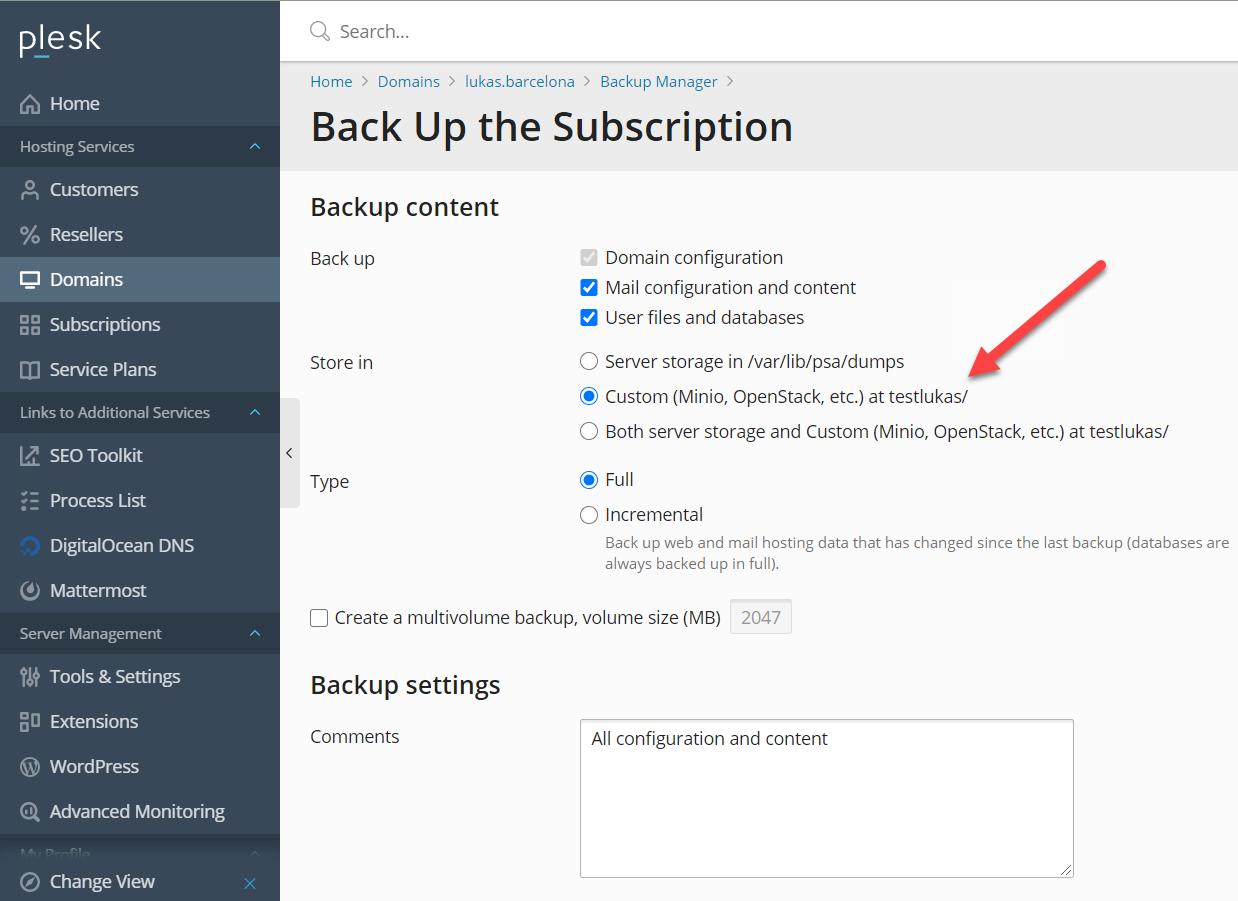Enable the multivolume backup checkbox
Screen dimensions: 1238x901
[319, 618]
